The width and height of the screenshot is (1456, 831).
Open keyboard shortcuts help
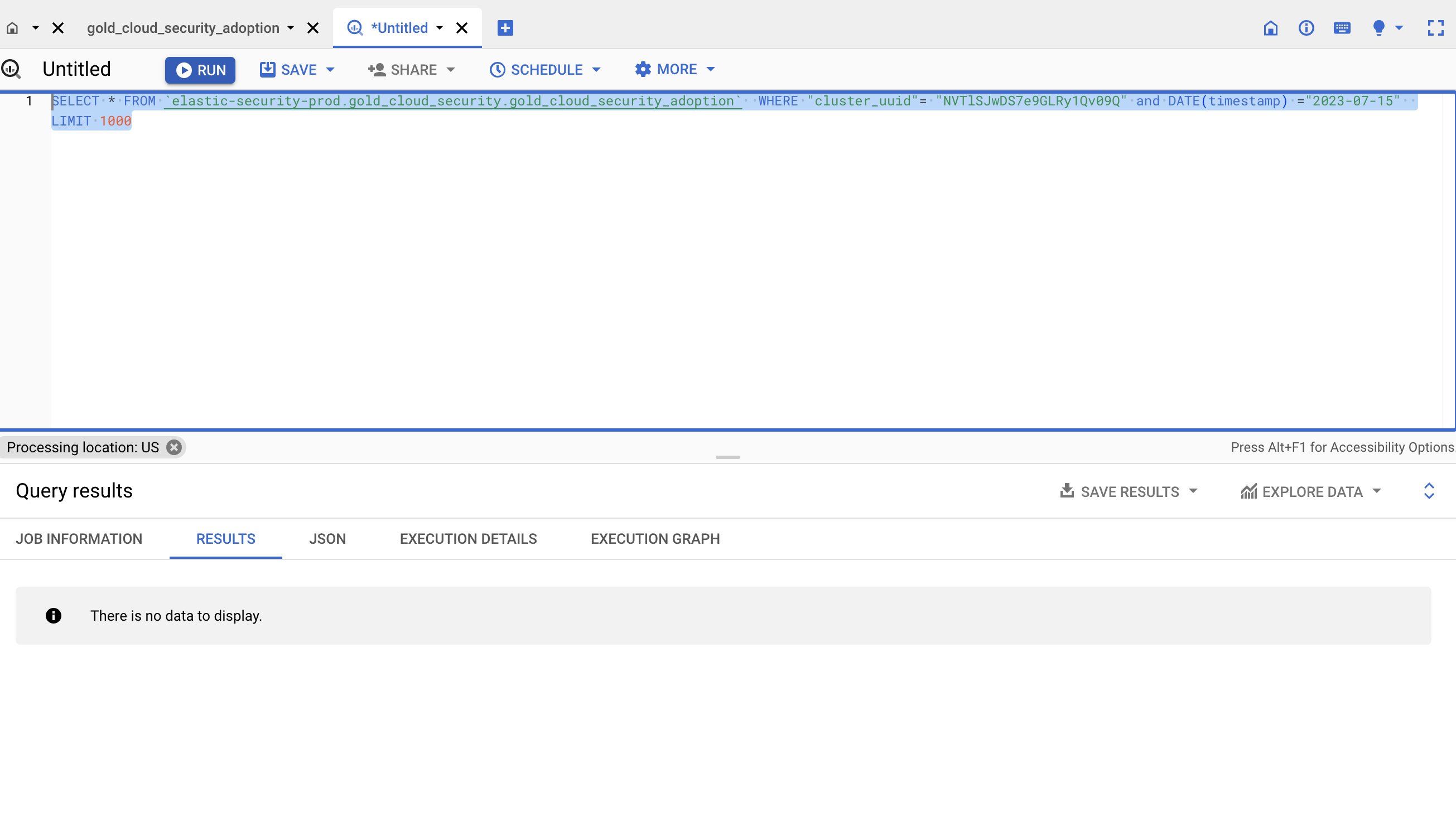pyautogui.click(x=1342, y=27)
